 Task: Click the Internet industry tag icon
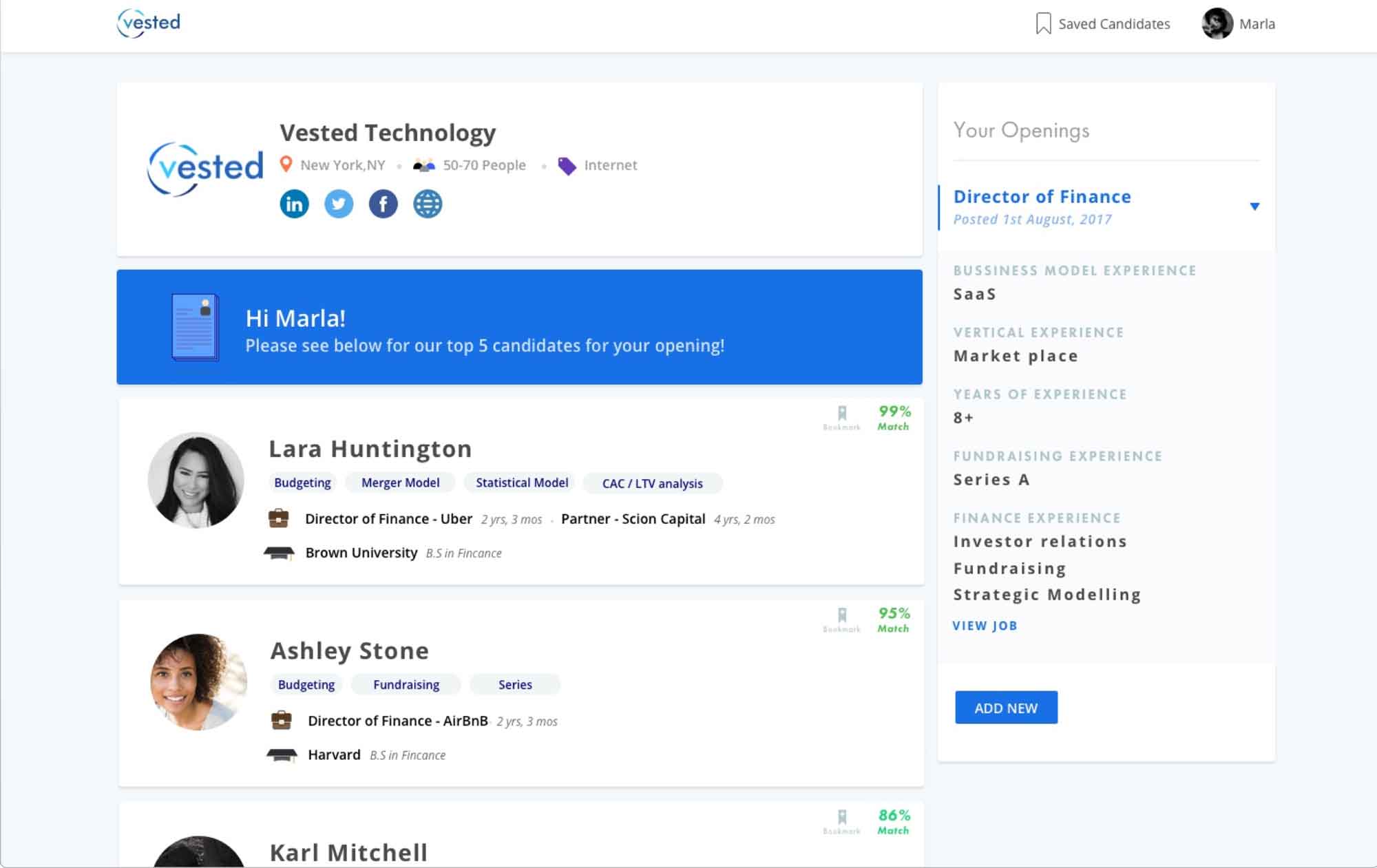click(567, 166)
